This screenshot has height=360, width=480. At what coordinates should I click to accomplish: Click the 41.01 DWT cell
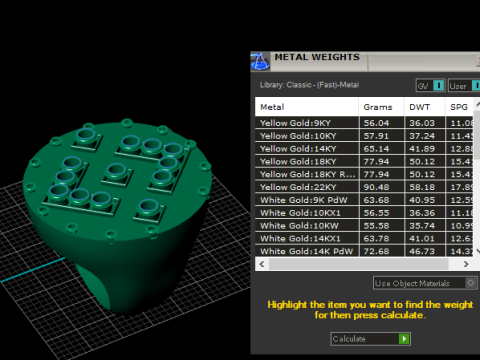pos(425,239)
